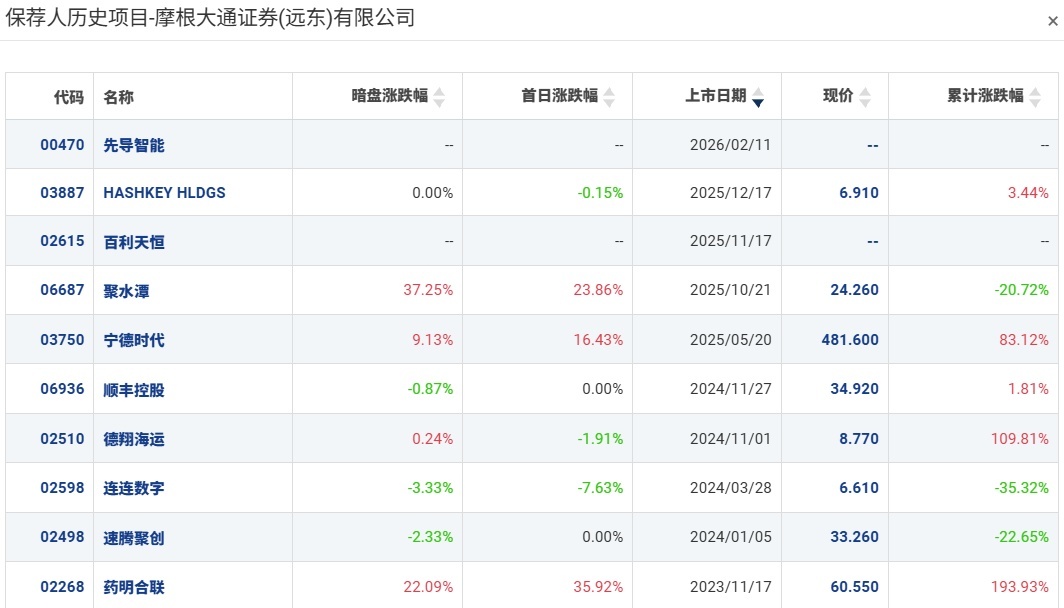Select first-day change 23.86%

pyautogui.click(x=598, y=290)
